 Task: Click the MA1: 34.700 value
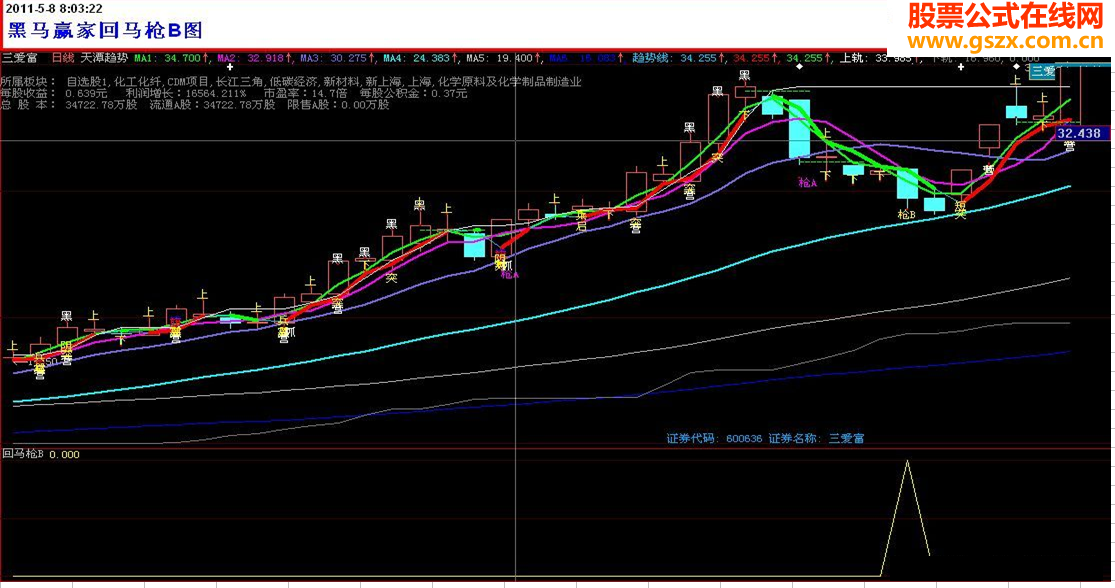(x=168, y=58)
